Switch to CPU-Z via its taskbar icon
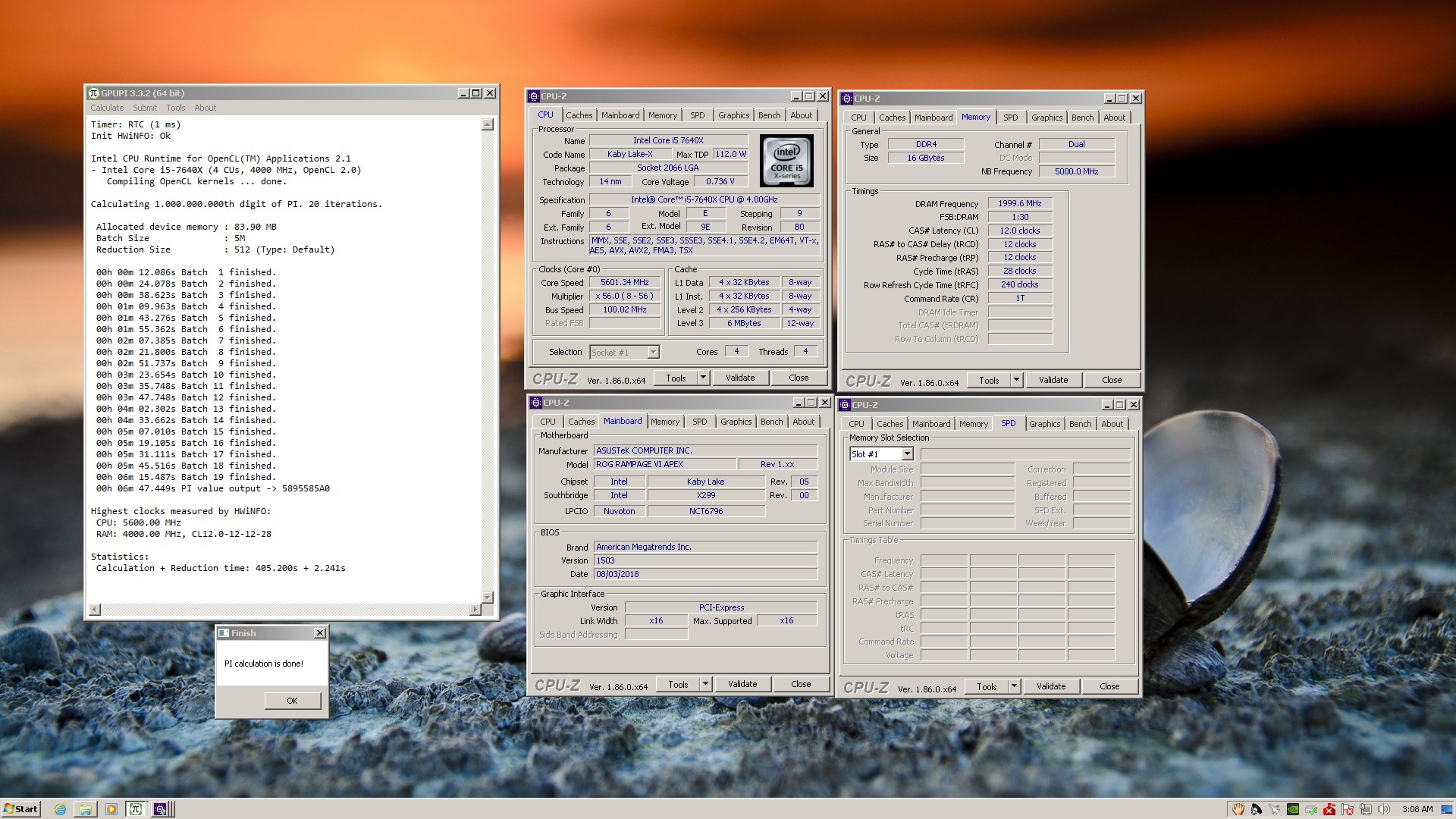The height and width of the screenshot is (819, 1456). [162, 809]
